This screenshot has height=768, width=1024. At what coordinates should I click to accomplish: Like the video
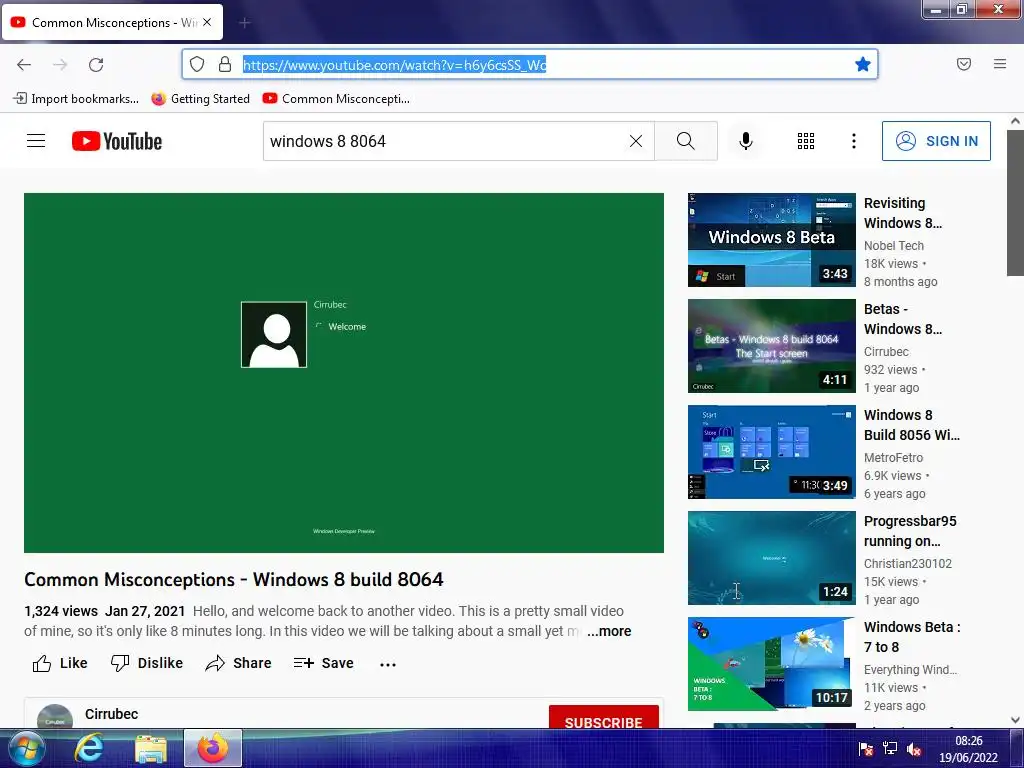tap(60, 664)
